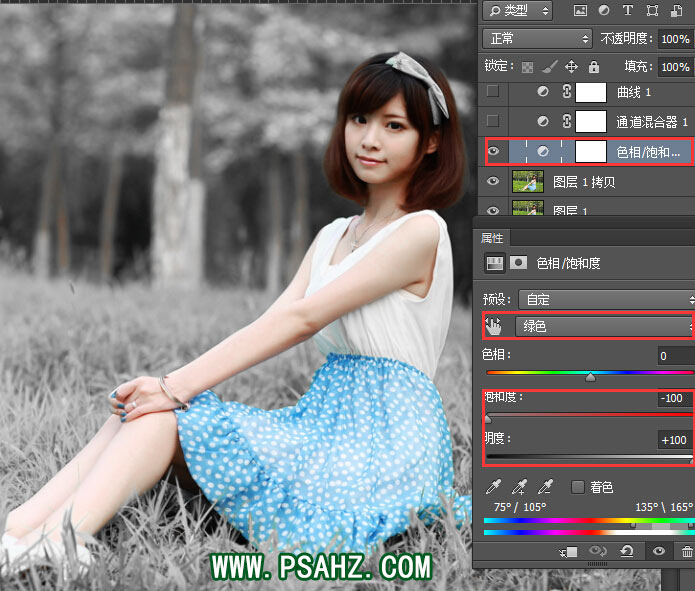Enable the 着色 colorize checkbox

pyautogui.click(x=577, y=487)
